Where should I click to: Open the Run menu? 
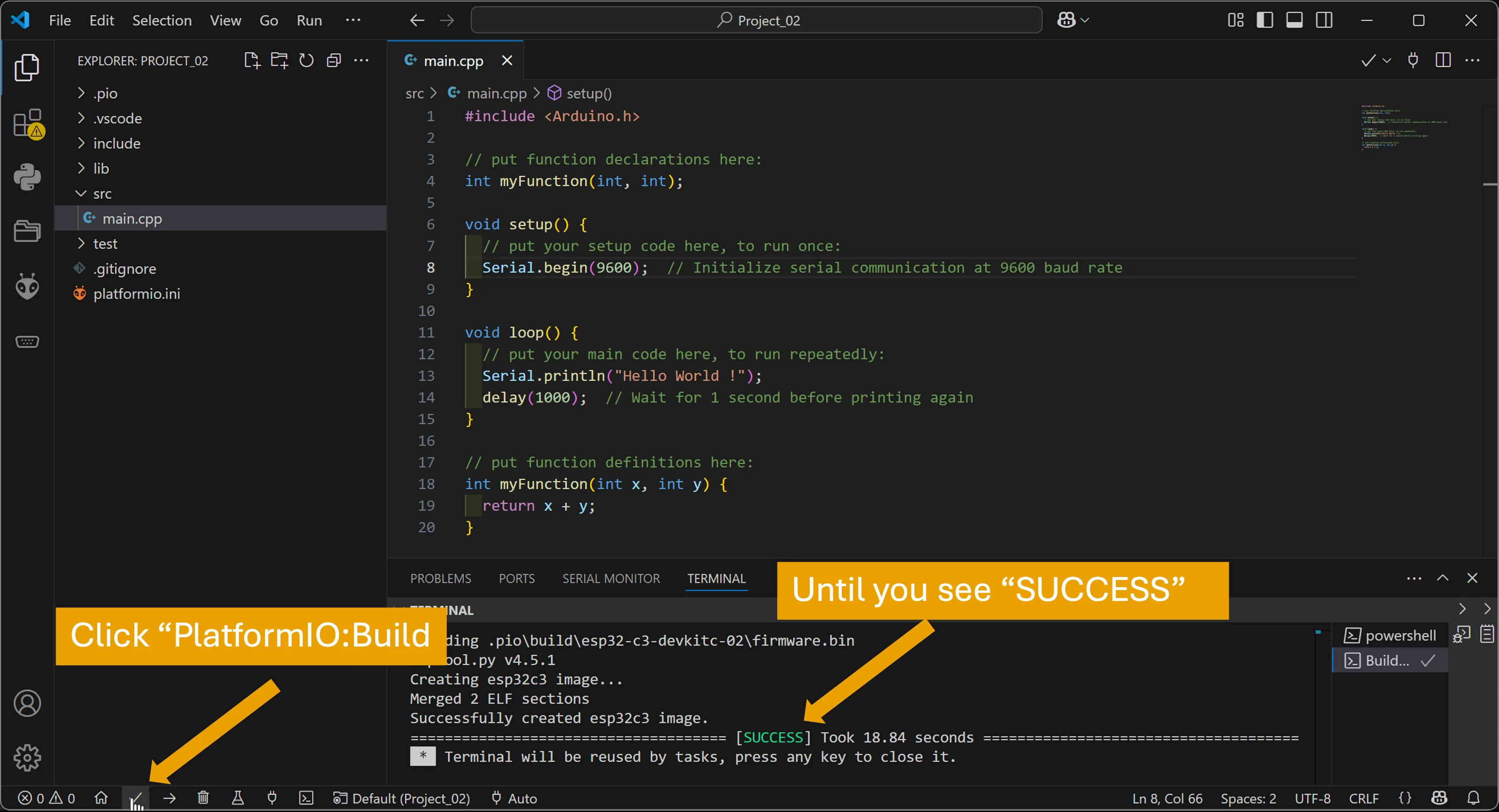point(309,20)
